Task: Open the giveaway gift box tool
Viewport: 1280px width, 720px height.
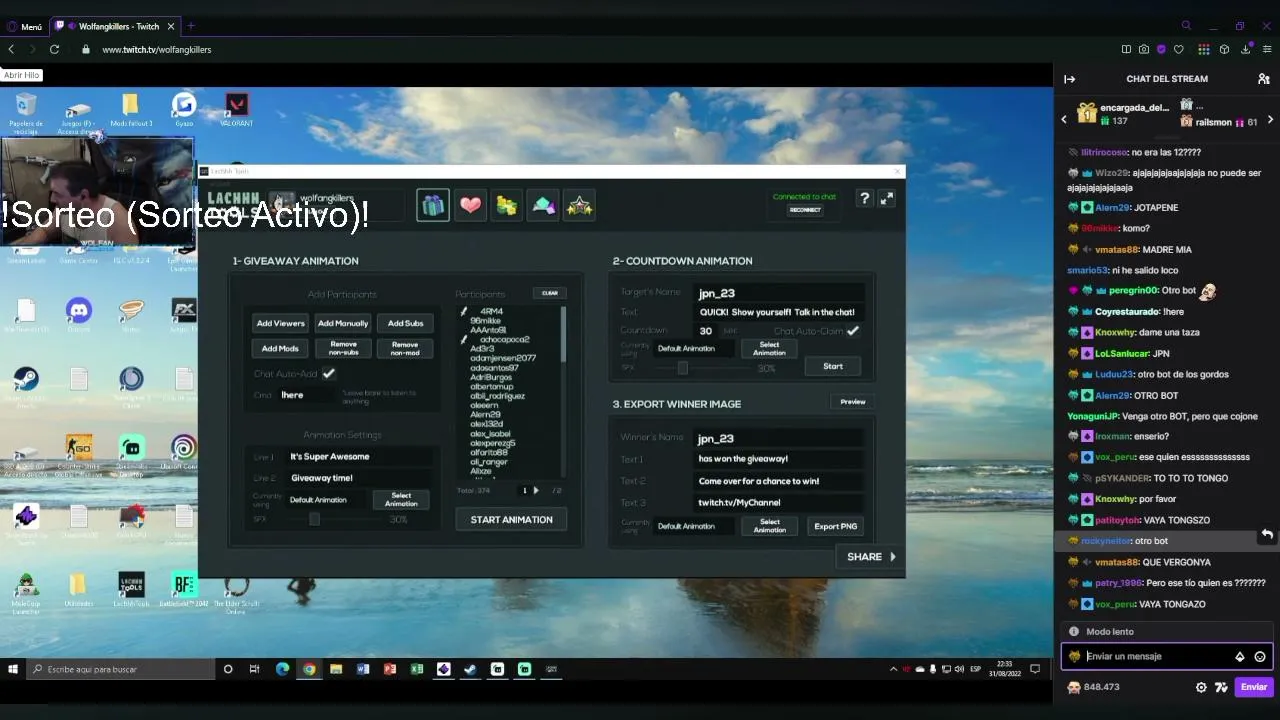Action: [432, 205]
